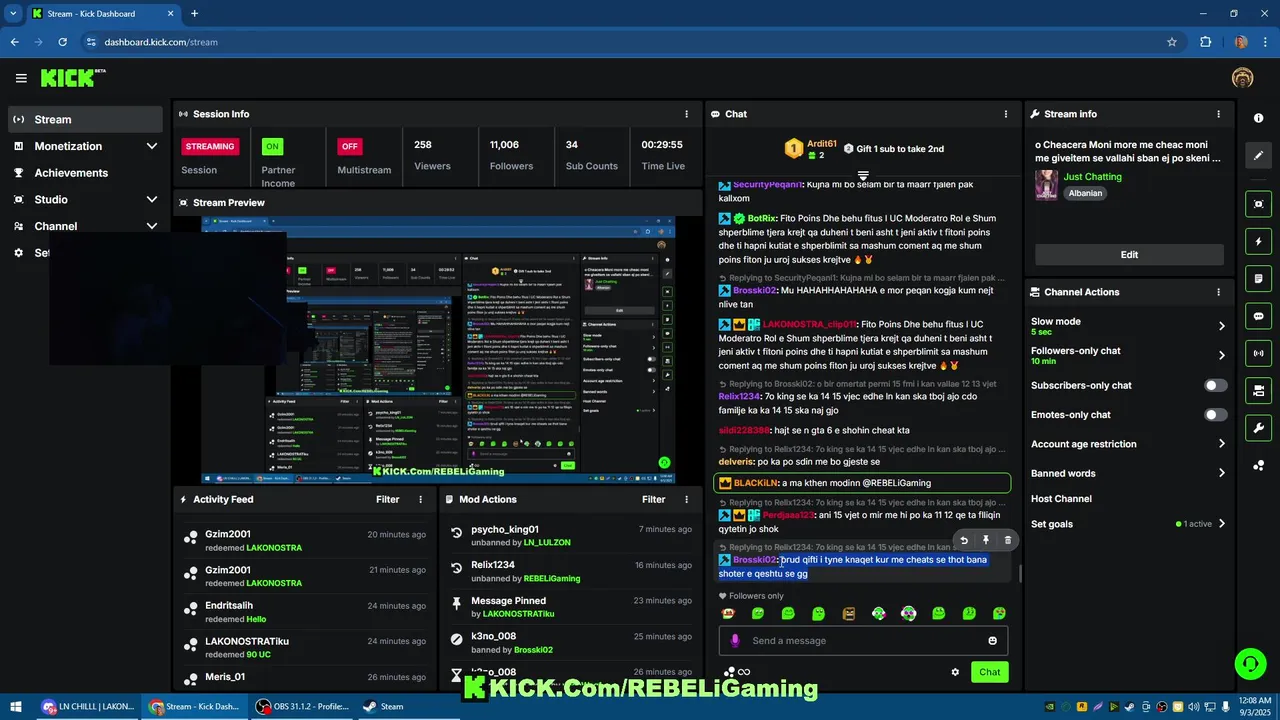Click the purple microphone icon in message box

point(735,641)
